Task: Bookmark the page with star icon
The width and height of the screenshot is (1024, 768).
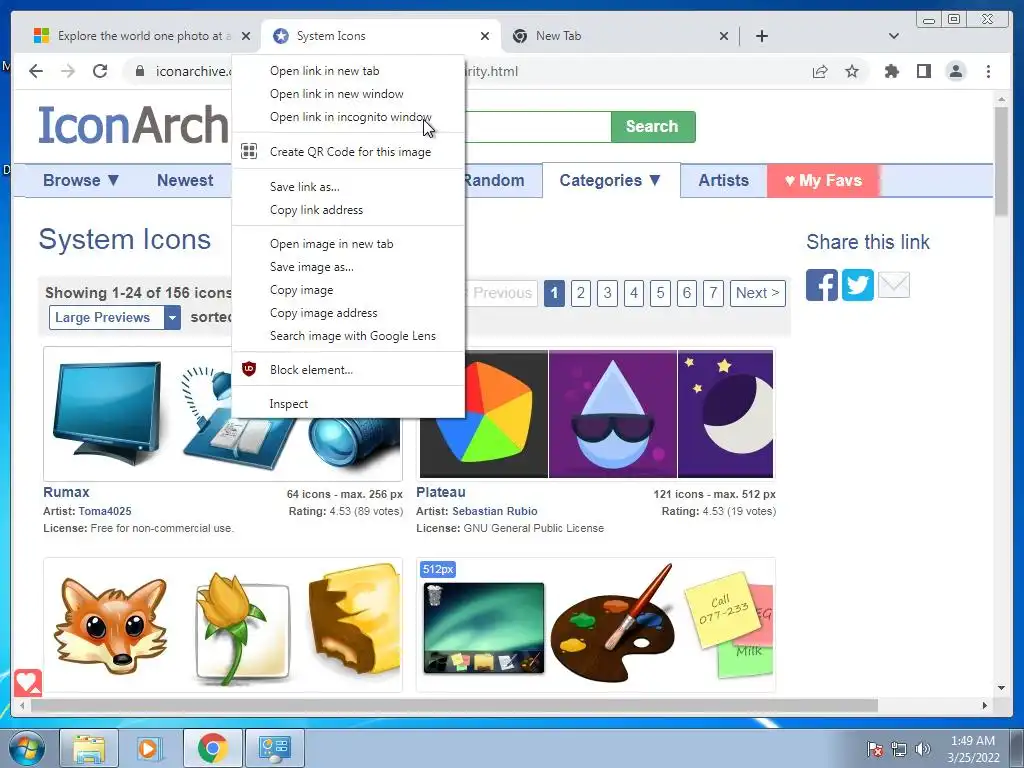Action: (x=852, y=71)
